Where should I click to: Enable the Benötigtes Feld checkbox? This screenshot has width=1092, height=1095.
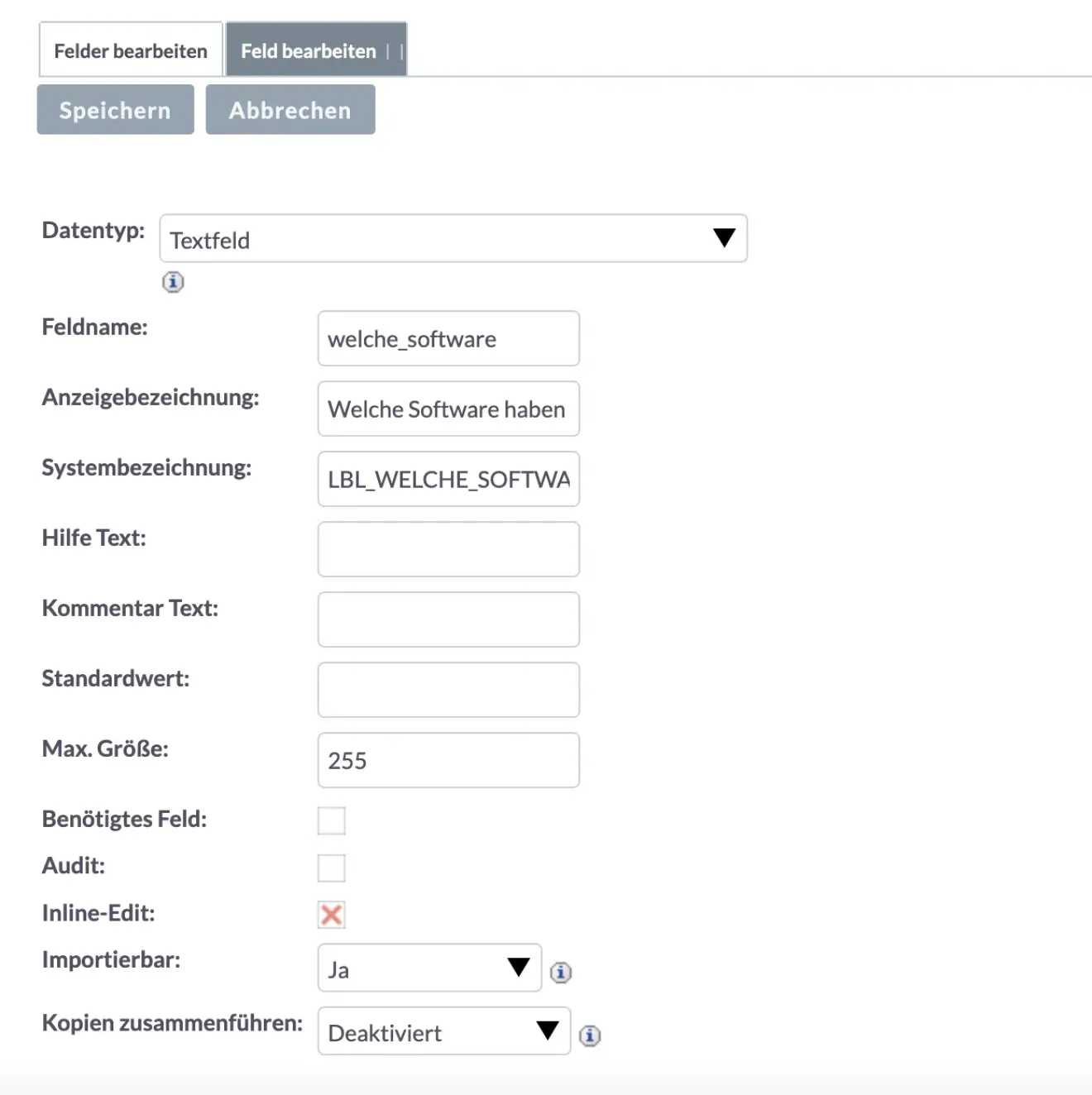332,820
